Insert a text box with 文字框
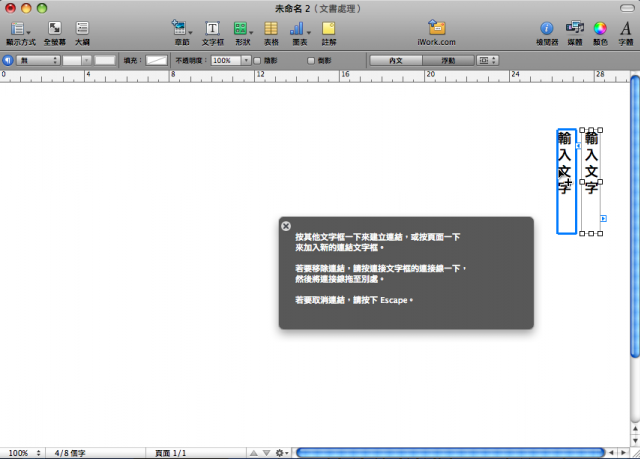Viewport: 640px width, 459px height. coord(212,29)
